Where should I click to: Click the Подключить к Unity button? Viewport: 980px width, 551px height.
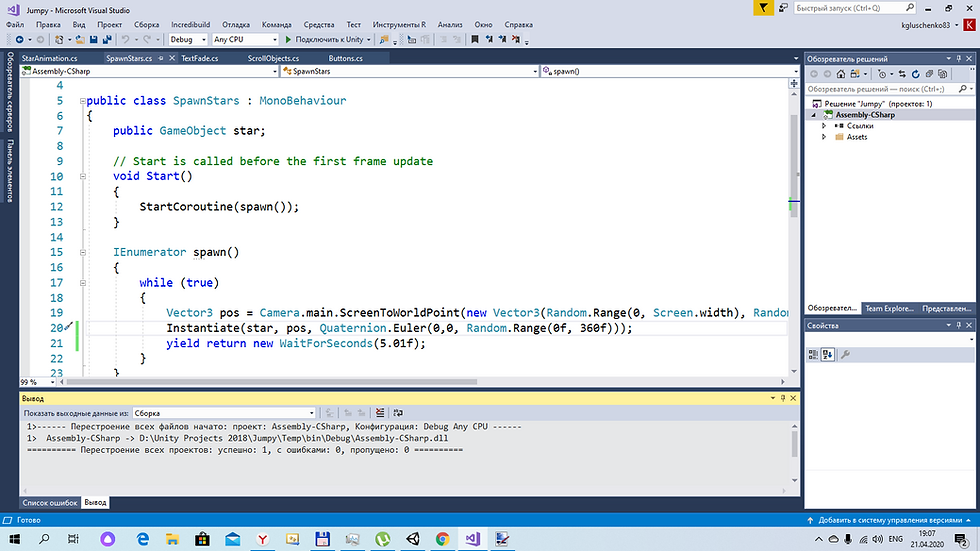(x=328, y=39)
